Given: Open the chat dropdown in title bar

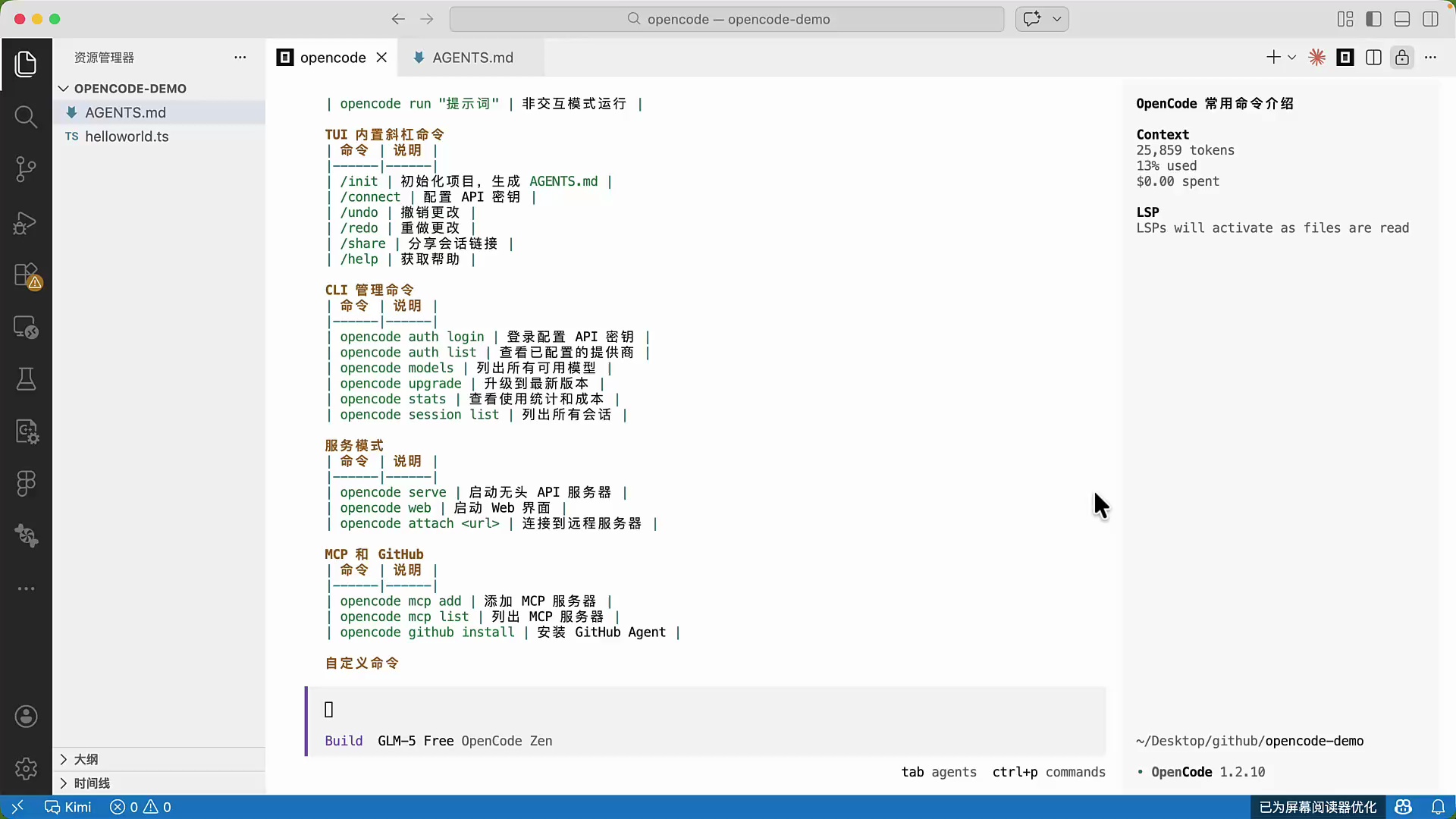Looking at the screenshot, I should (x=1056, y=19).
